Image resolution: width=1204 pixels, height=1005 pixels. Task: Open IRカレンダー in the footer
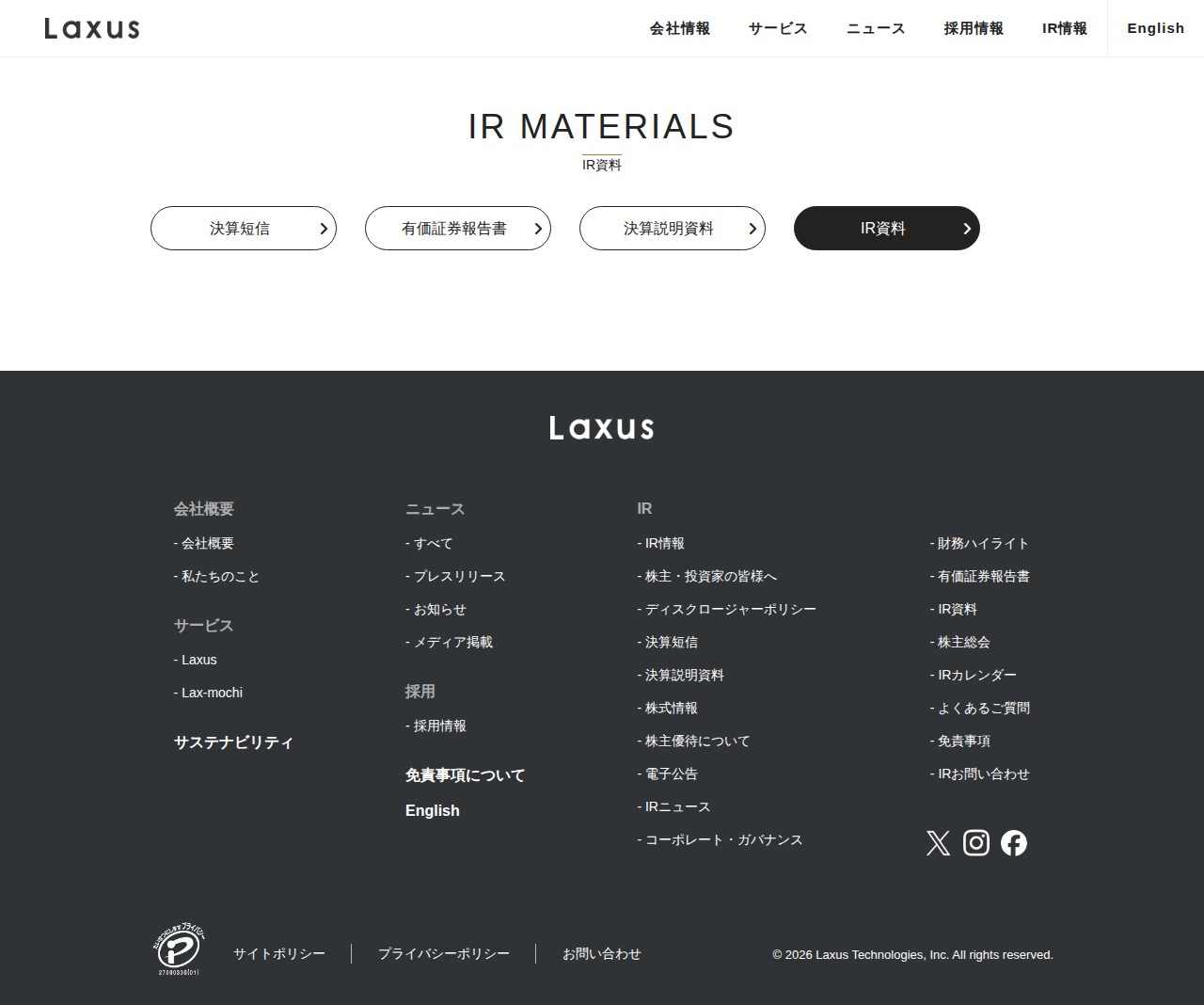pos(973,676)
